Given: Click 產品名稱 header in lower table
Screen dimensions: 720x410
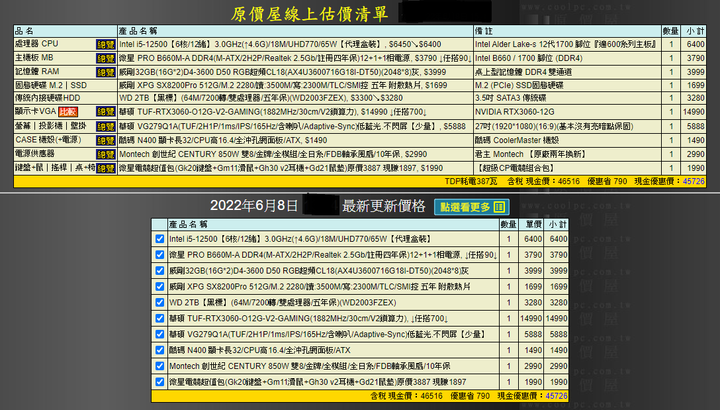Looking at the screenshot, I should pyautogui.click(x=188, y=225).
